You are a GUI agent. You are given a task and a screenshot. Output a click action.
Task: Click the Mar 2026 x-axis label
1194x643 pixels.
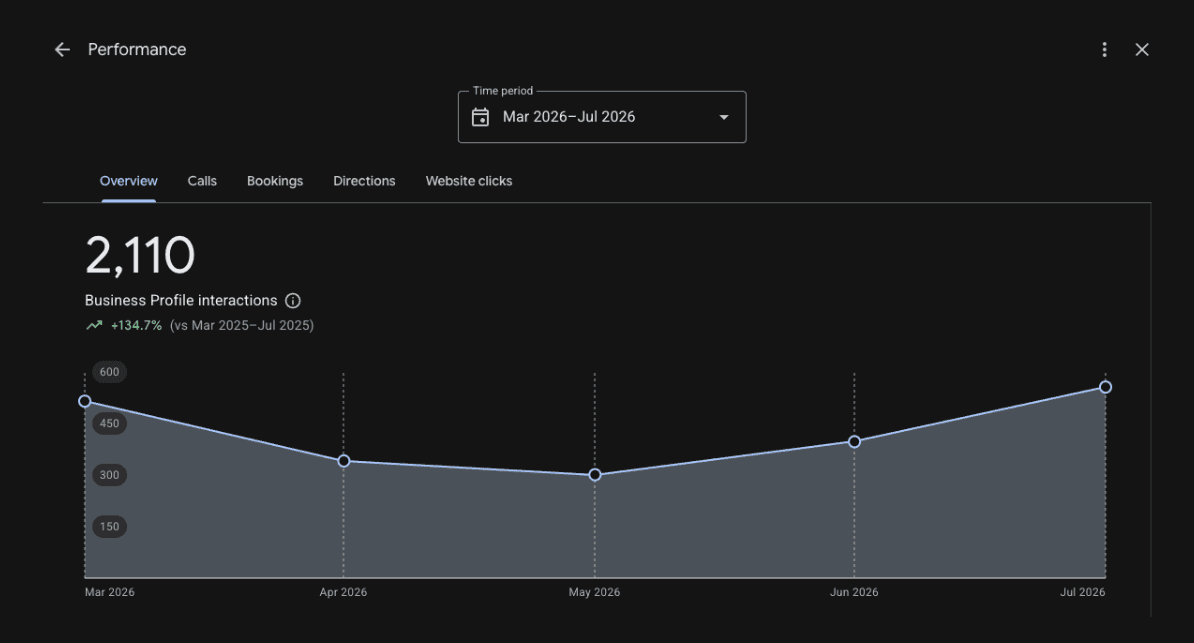click(x=110, y=592)
